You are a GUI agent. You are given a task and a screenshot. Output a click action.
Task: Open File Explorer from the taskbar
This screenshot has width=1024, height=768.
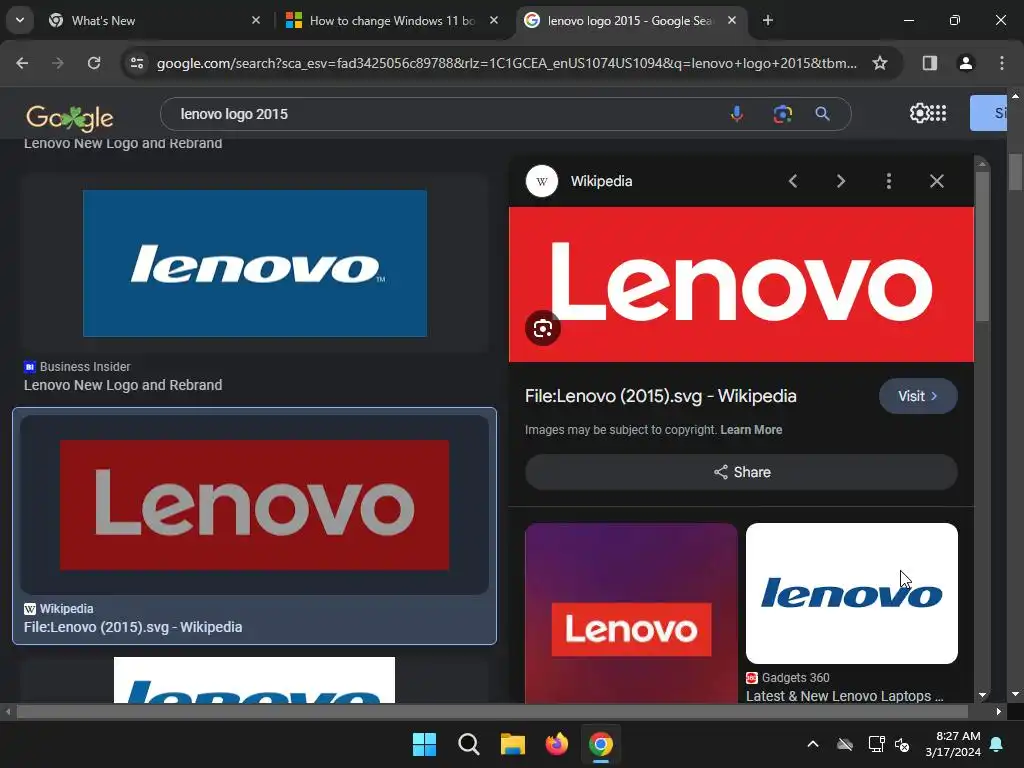(513, 744)
